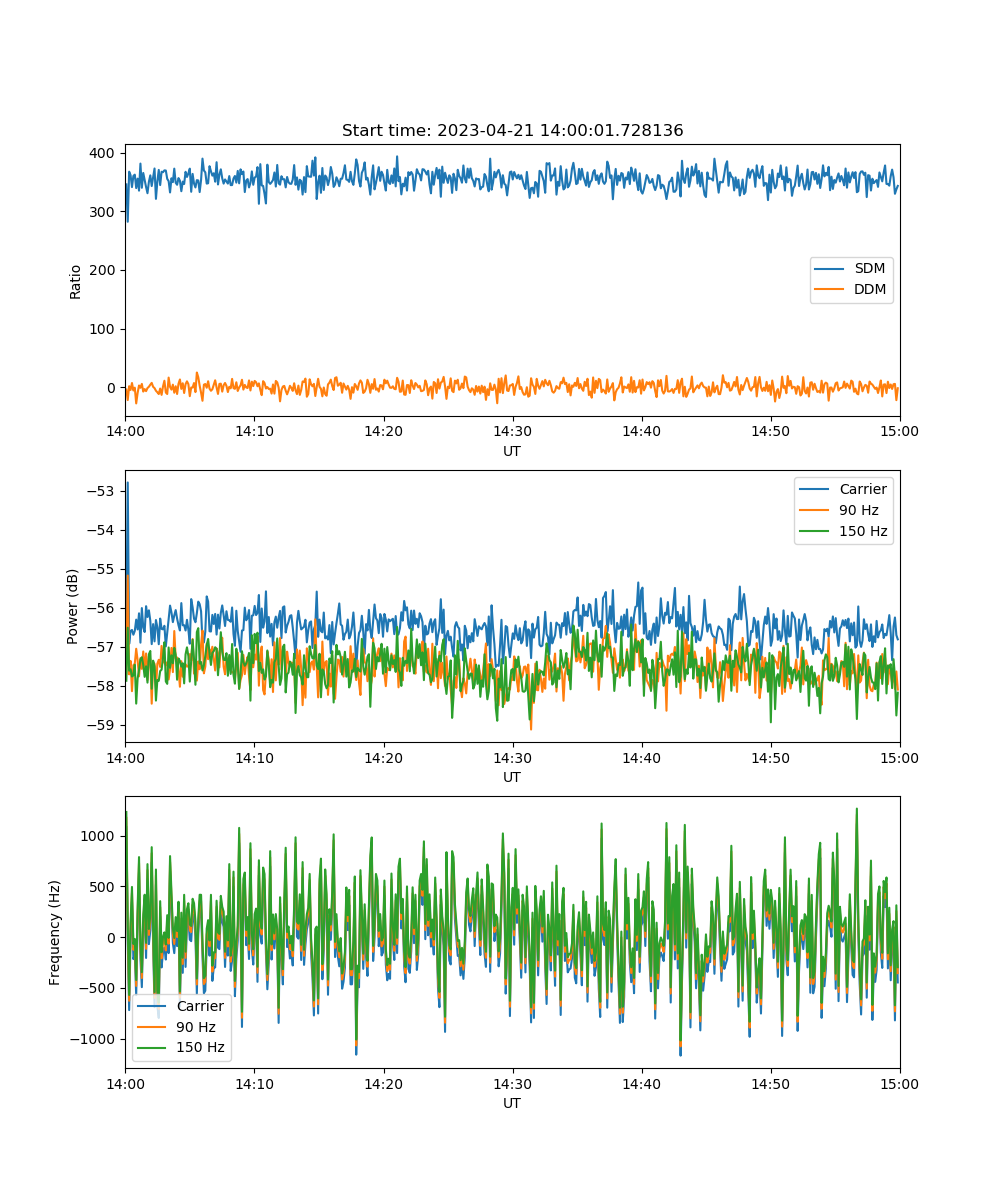This screenshot has height=1200, width=1000.
Task: Click the 500 tick label on Frequency axis
Action: (x=104, y=887)
